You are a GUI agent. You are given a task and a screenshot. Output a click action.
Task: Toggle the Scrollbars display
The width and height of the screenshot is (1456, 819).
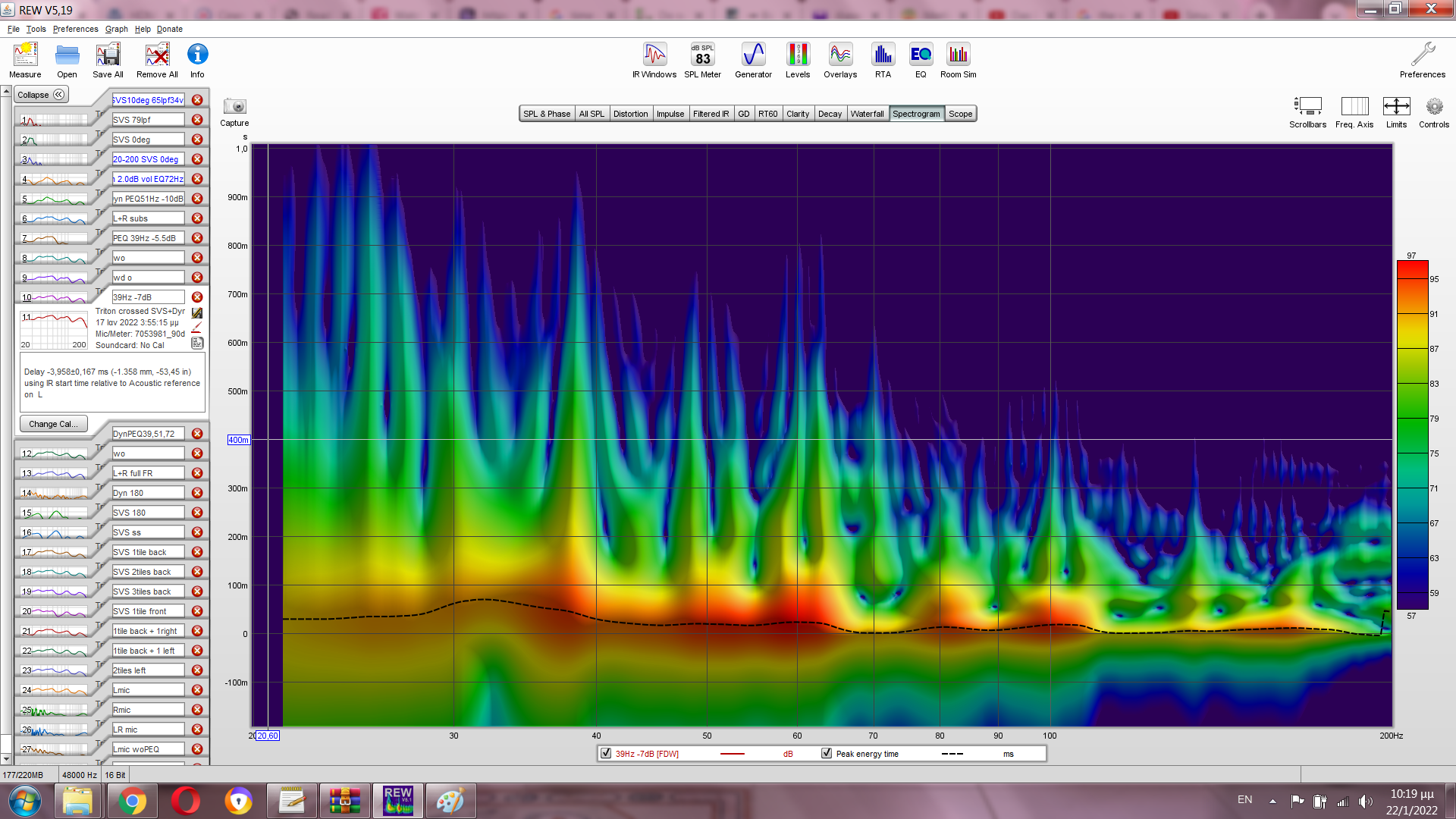(1307, 107)
